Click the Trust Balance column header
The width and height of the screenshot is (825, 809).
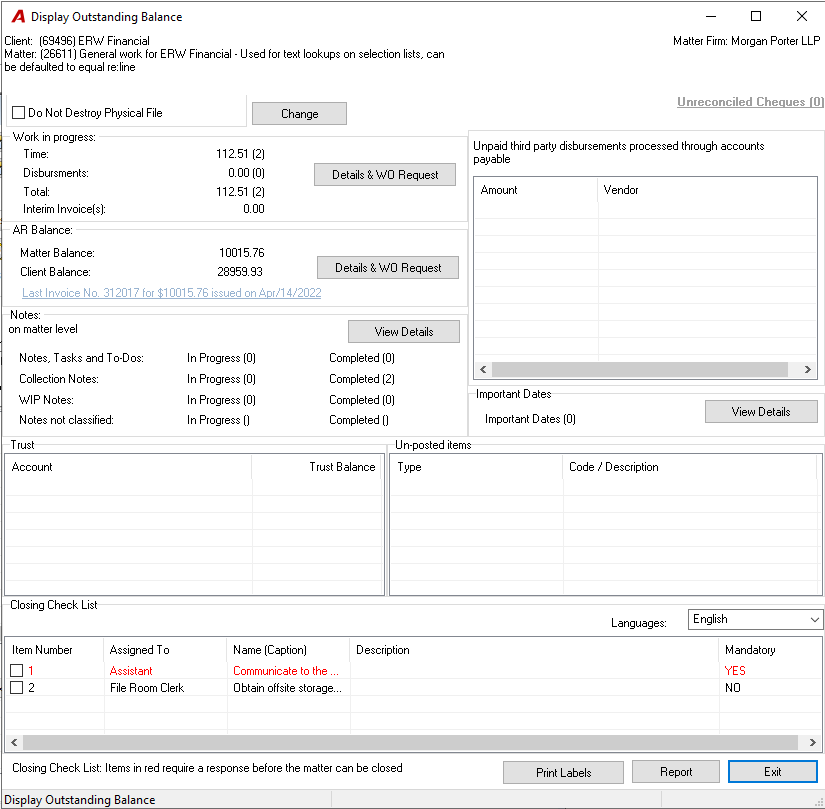[317, 467]
